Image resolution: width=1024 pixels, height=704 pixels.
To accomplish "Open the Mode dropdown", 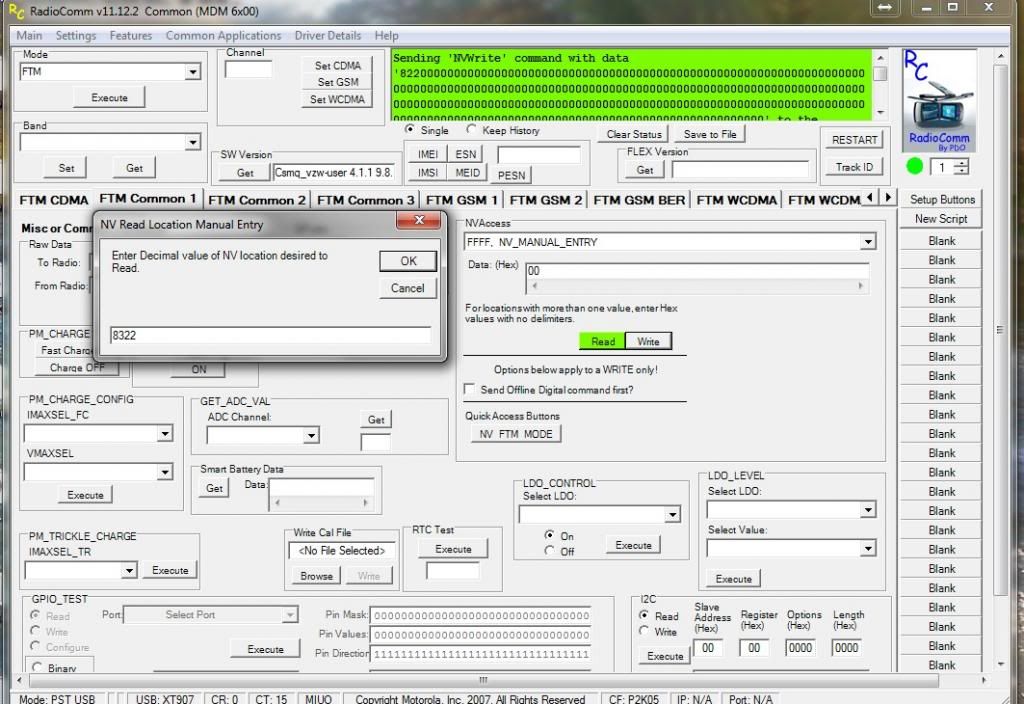I will click(x=192, y=72).
